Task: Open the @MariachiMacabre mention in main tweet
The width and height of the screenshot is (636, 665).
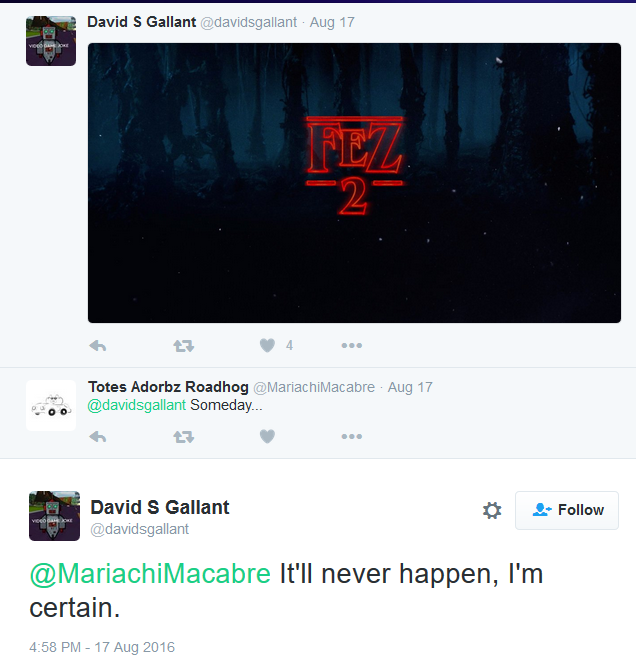Action: tap(150, 574)
